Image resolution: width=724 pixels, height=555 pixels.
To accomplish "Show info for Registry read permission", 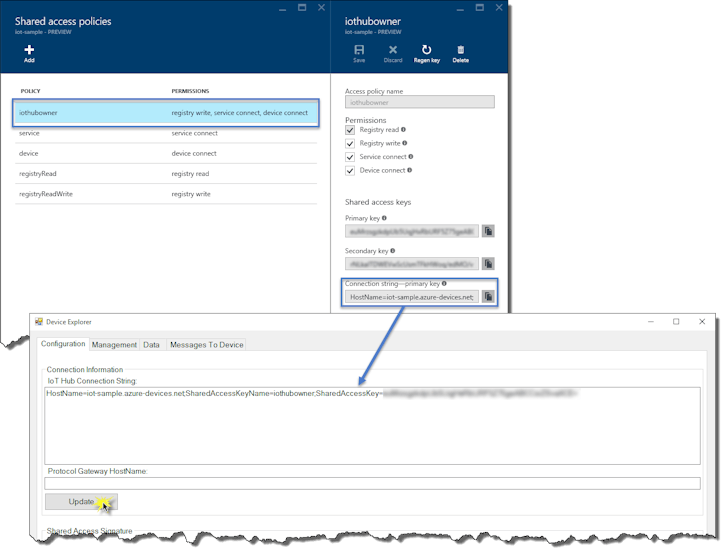I will click(x=403, y=130).
